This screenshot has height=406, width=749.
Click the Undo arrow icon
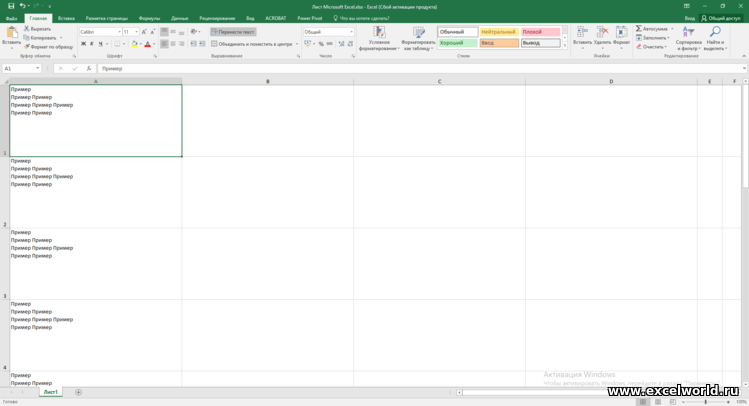22,6
